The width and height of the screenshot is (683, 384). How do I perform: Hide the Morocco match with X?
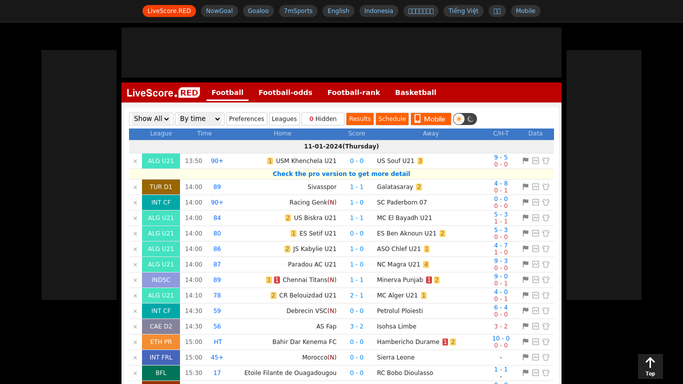(x=135, y=358)
